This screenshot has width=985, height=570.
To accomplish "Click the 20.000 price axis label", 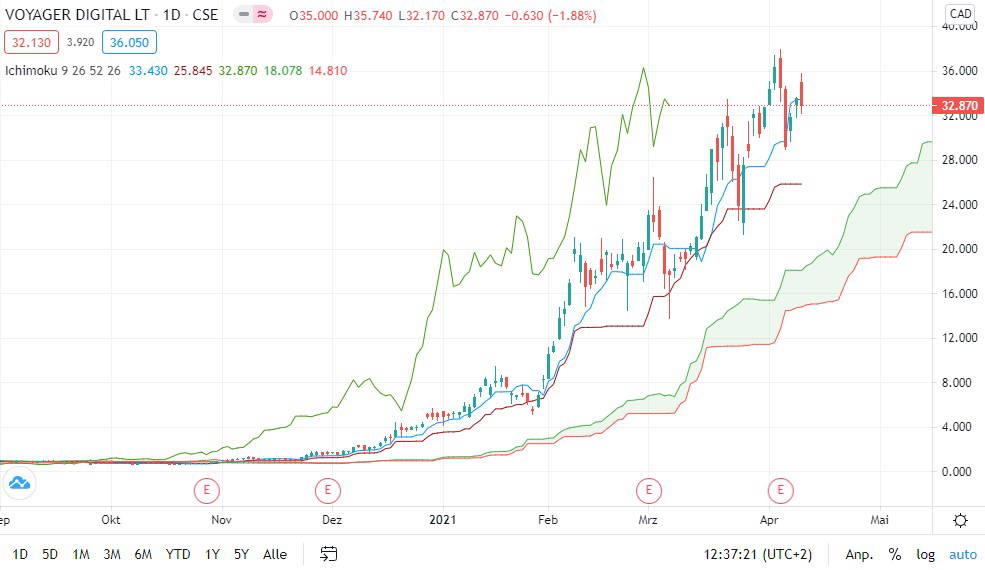I will pyautogui.click(x=959, y=249).
